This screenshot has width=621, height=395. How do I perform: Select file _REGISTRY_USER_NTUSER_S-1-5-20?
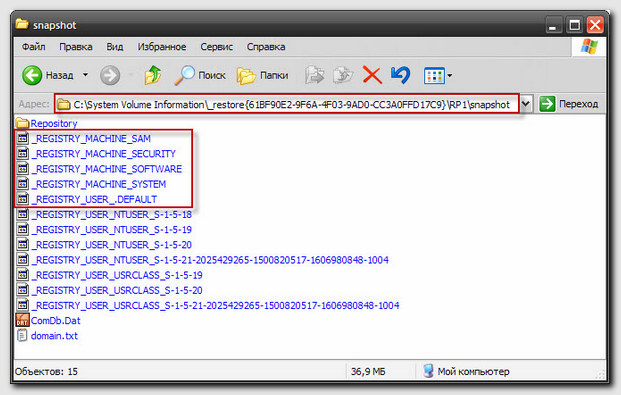click(x=112, y=245)
